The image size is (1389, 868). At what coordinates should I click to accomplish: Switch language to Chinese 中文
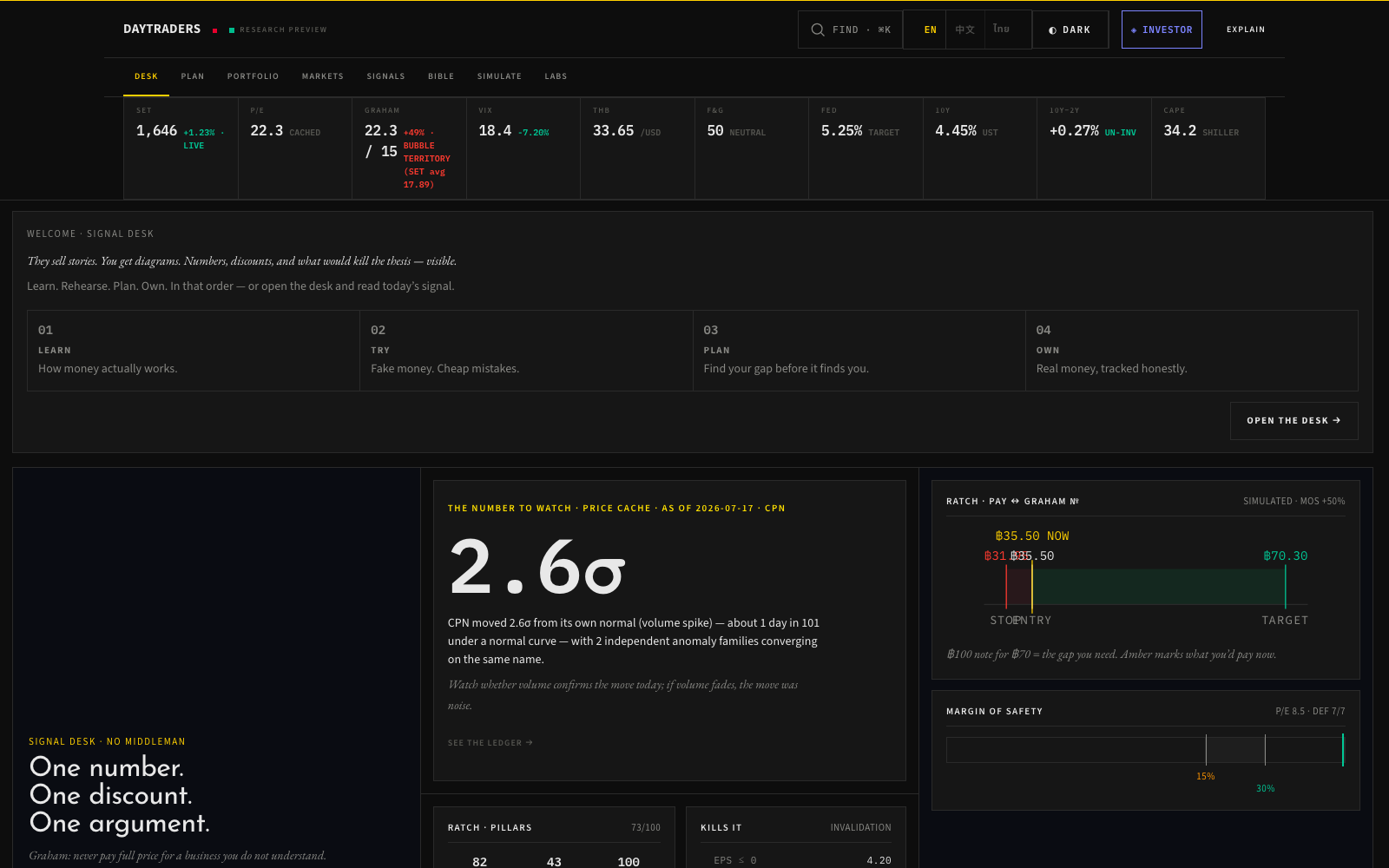coord(965,30)
